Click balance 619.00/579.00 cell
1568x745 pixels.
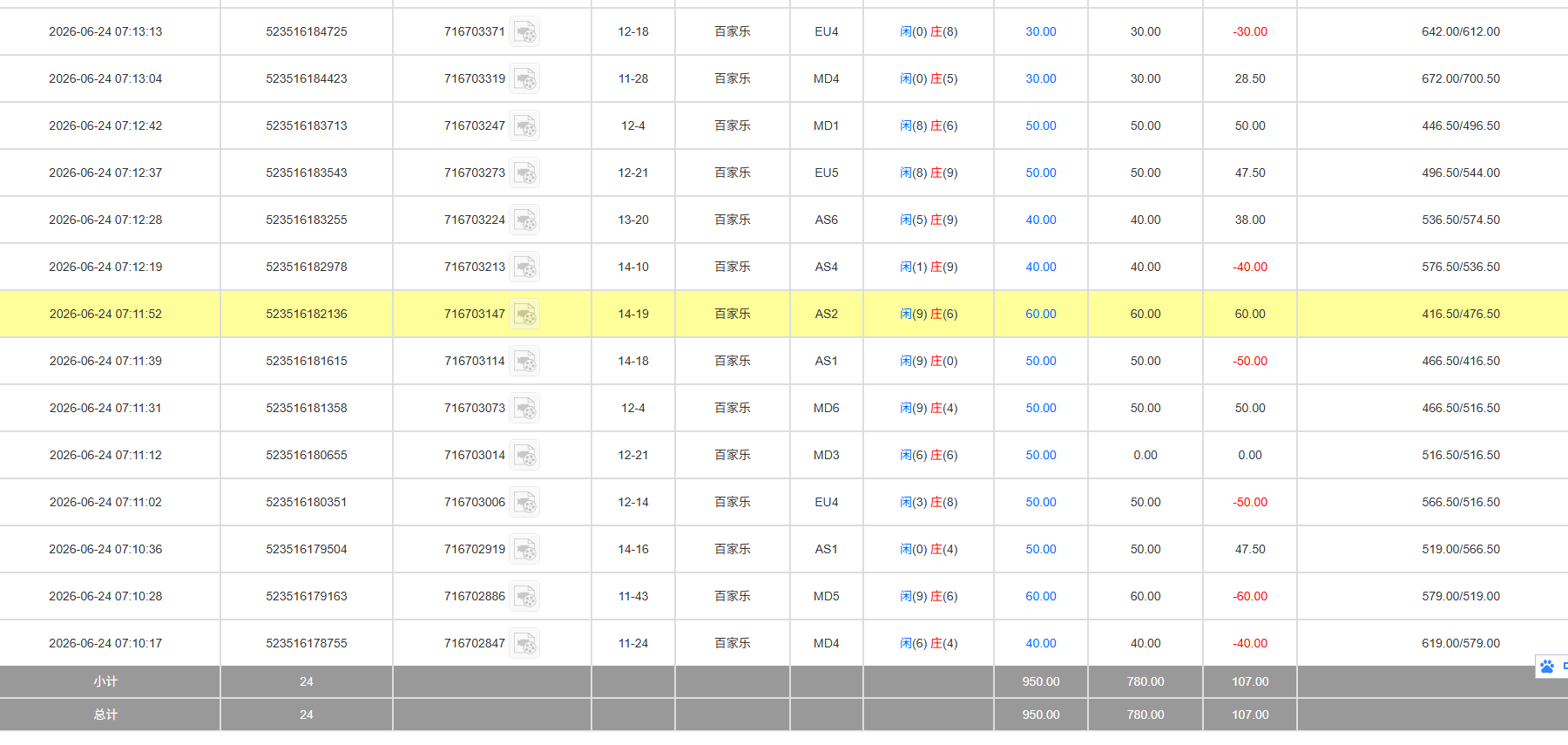click(1461, 643)
